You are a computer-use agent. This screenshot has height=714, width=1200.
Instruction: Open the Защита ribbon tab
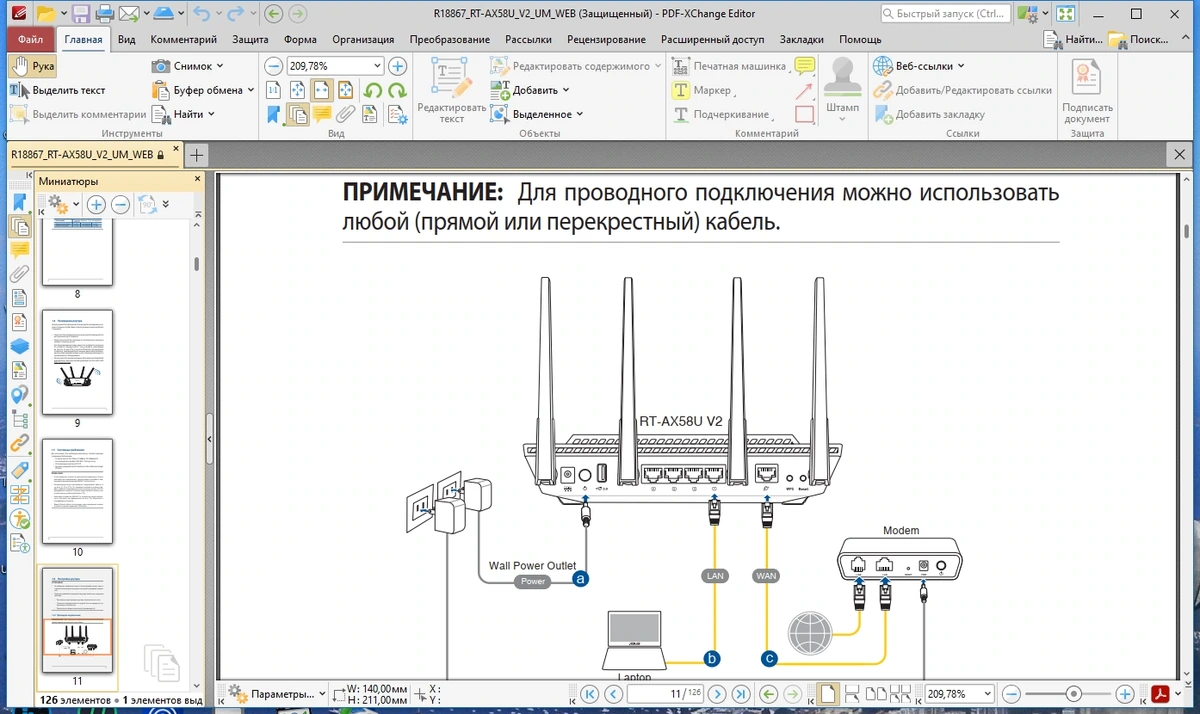[x=250, y=39]
